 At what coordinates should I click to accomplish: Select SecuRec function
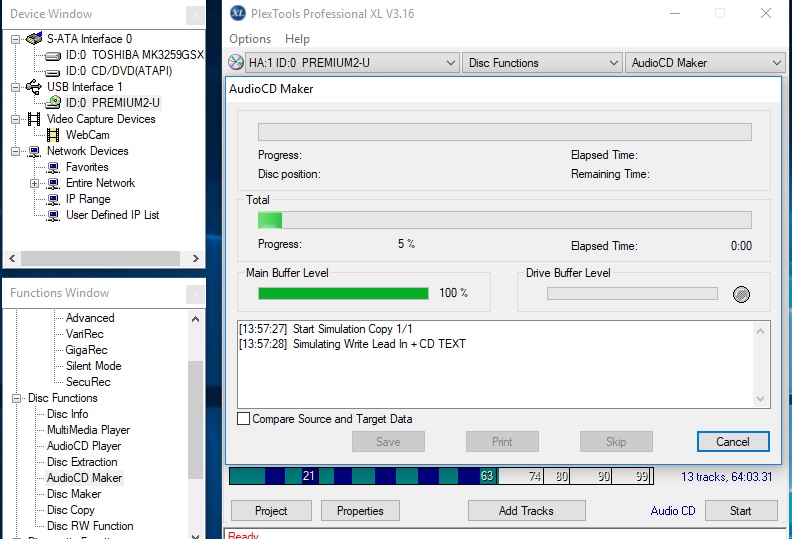[88, 382]
